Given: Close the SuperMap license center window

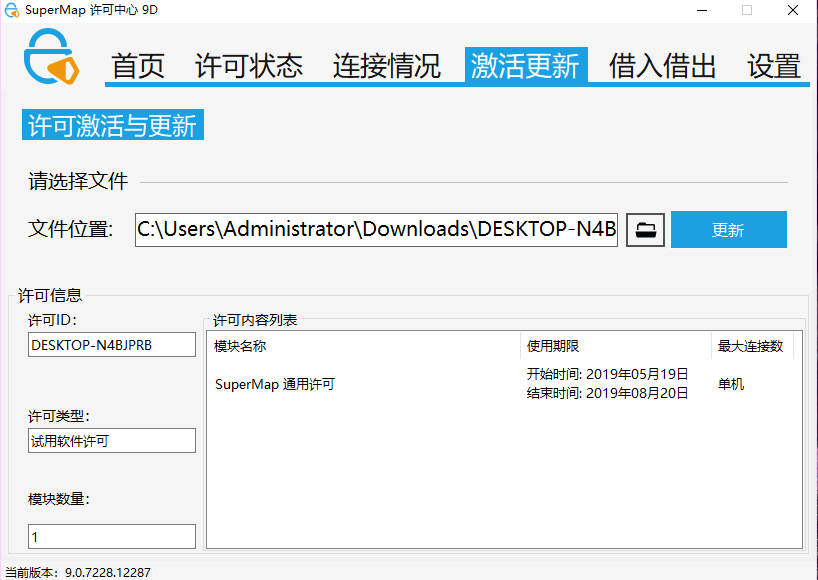Looking at the screenshot, I should coord(793,10).
